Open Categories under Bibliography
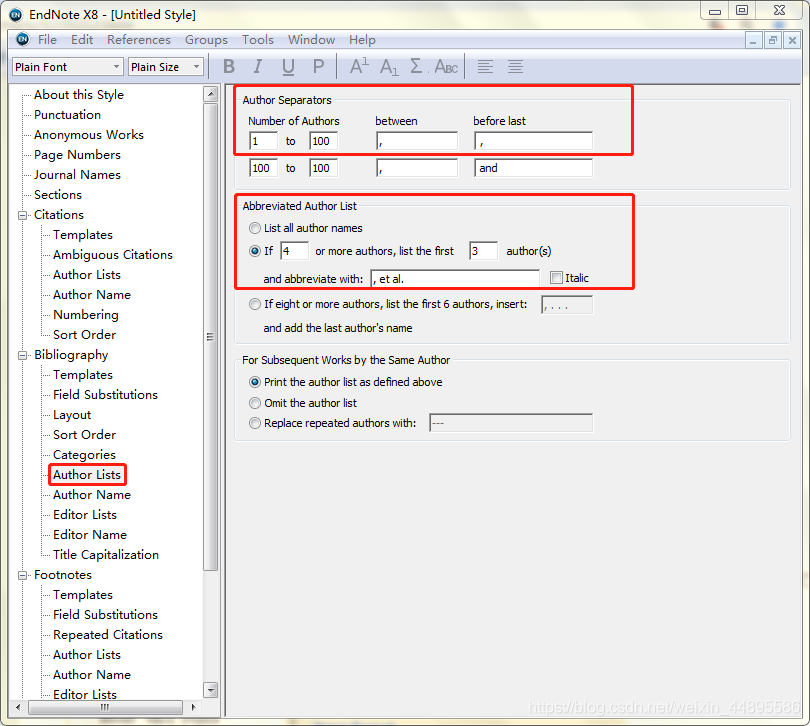The height and width of the screenshot is (726, 810). (84, 455)
